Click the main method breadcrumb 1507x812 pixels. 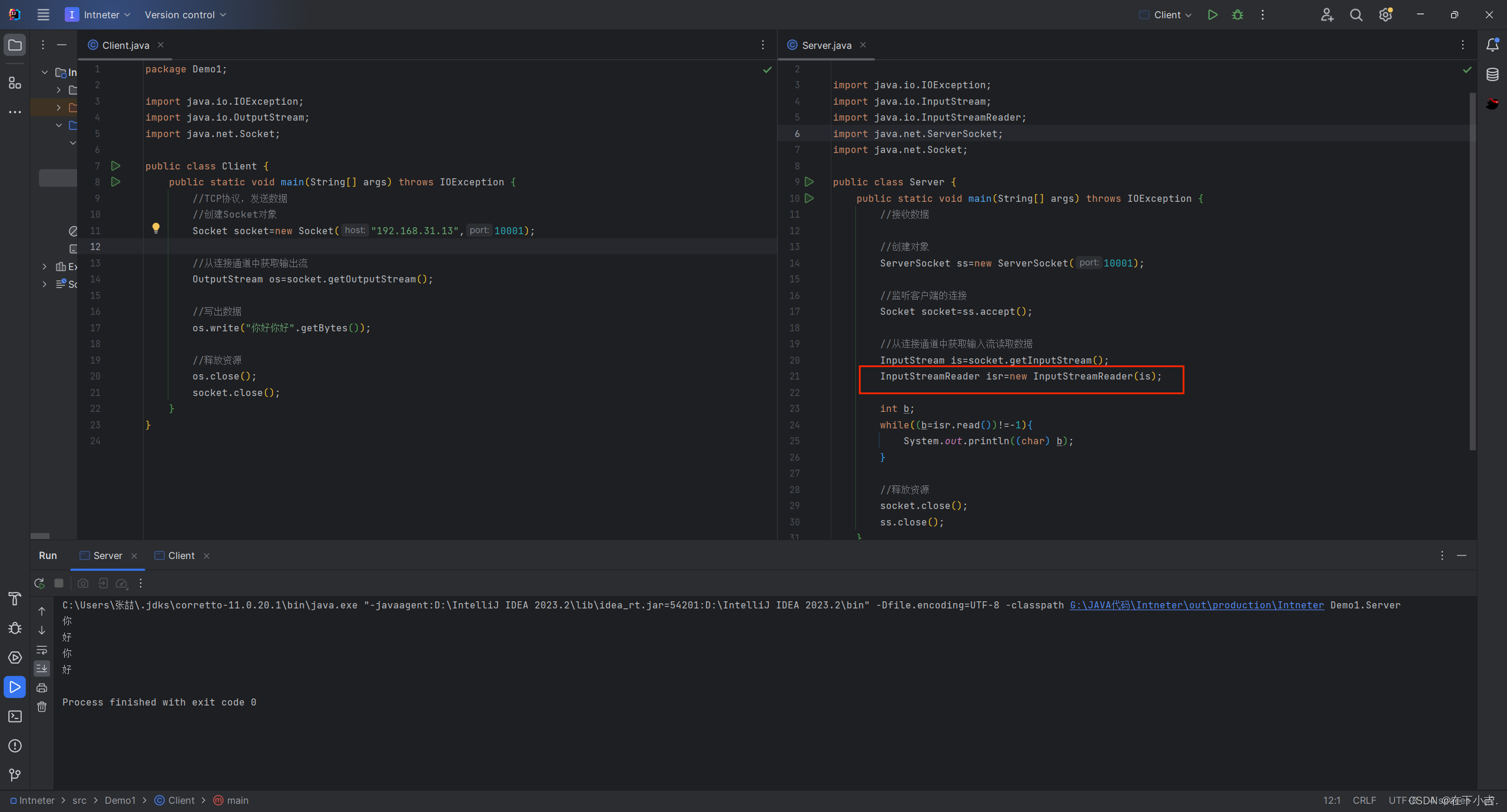coord(231,800)
